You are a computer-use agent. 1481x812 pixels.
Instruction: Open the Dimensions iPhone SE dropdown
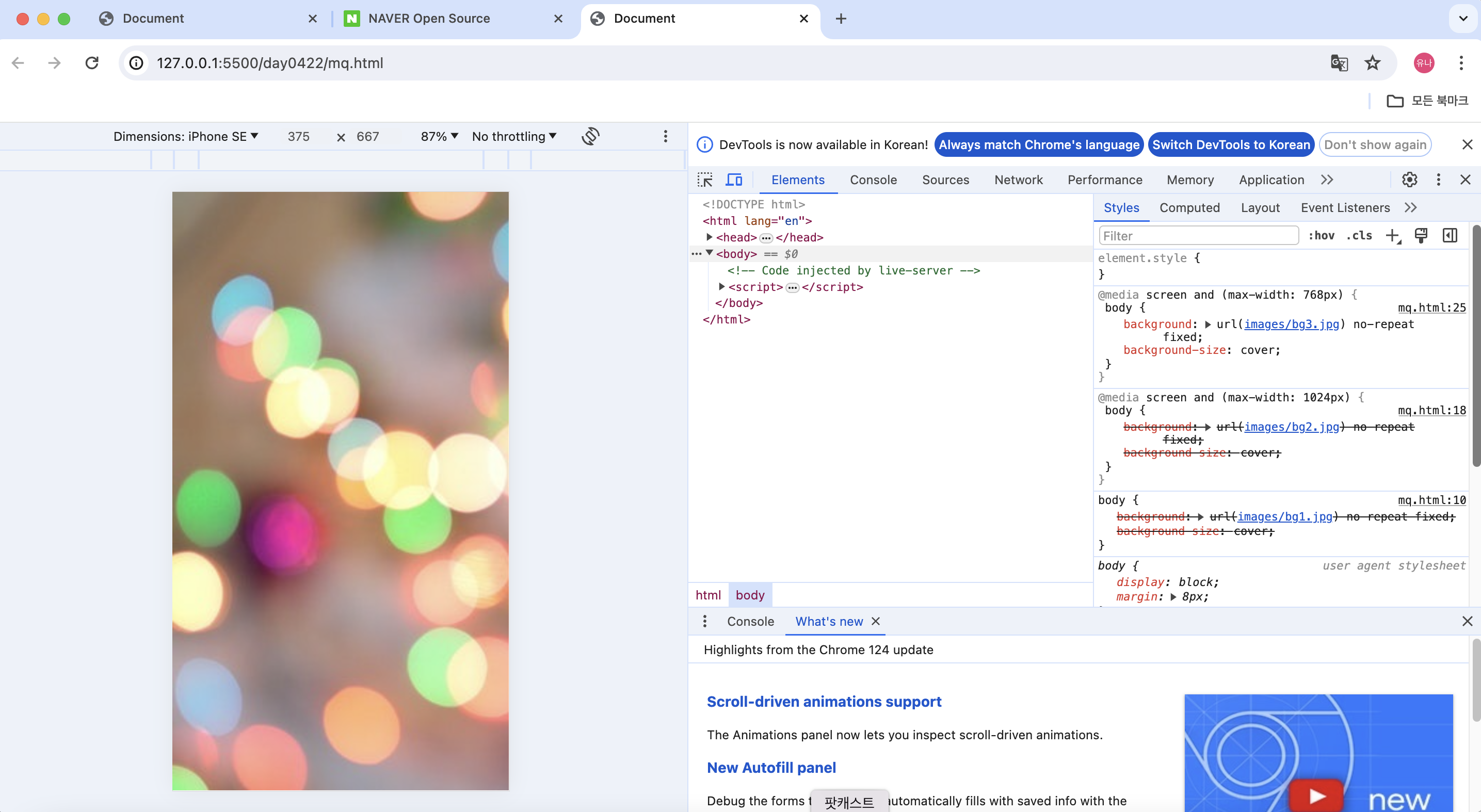186,136
